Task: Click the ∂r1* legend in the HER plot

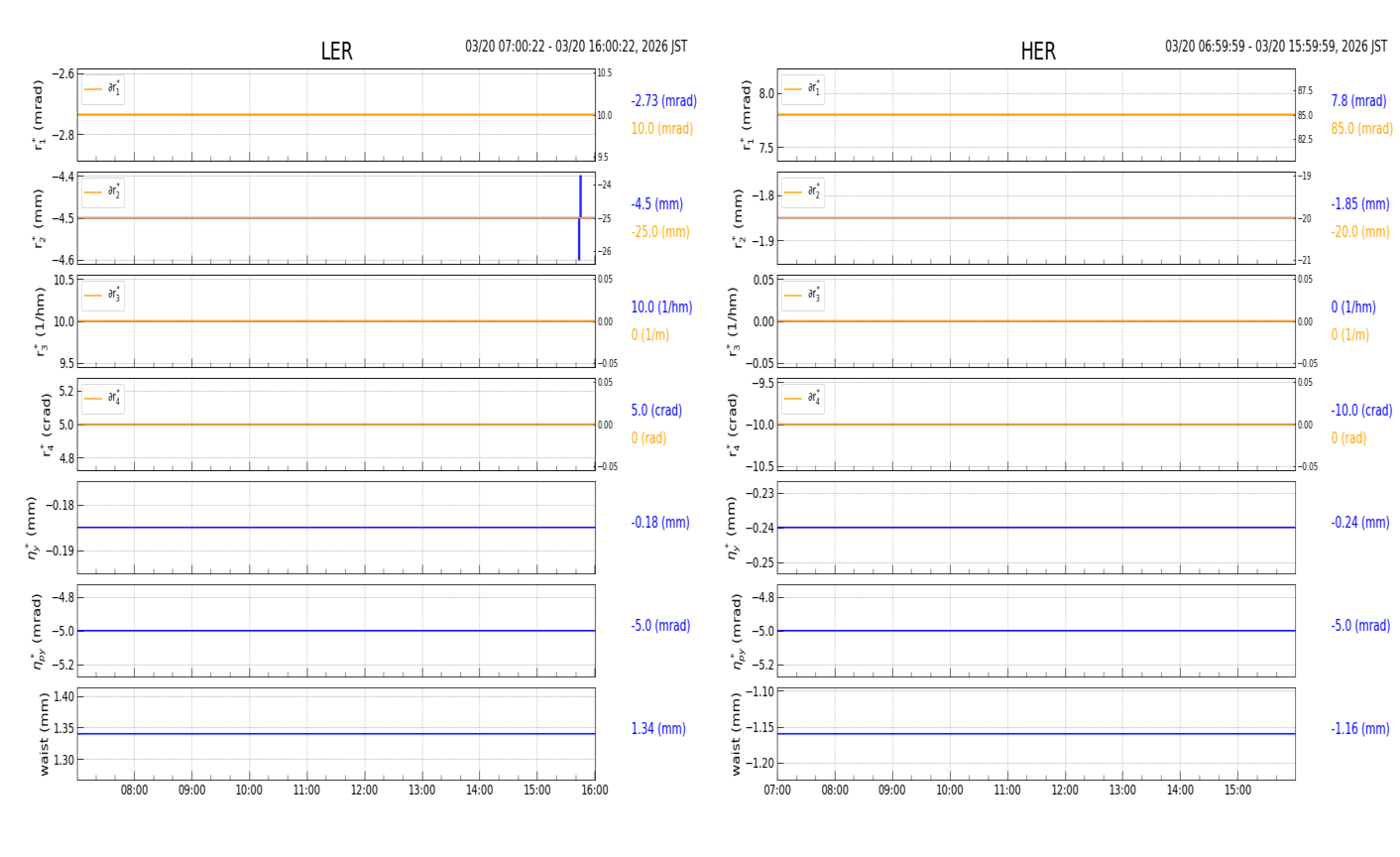Action: coord(803,89)
